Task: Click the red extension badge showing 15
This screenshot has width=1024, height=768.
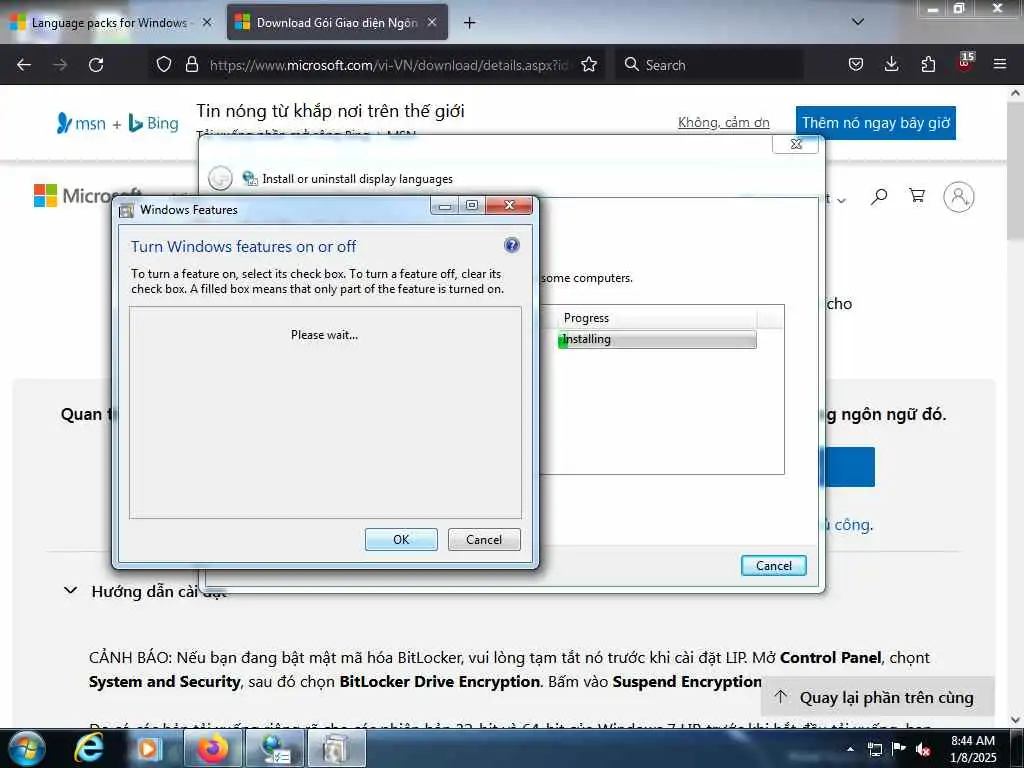Action: (x=965, y=62)
